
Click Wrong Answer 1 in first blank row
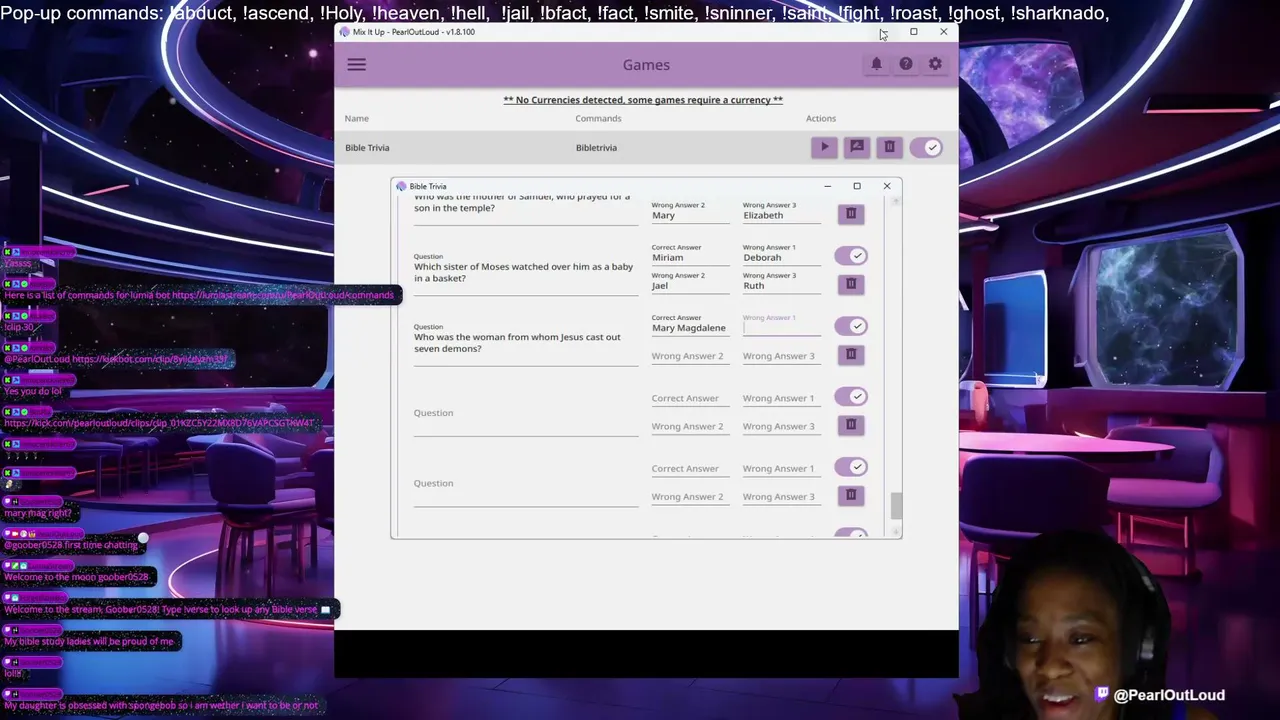[x=781, y=398]
